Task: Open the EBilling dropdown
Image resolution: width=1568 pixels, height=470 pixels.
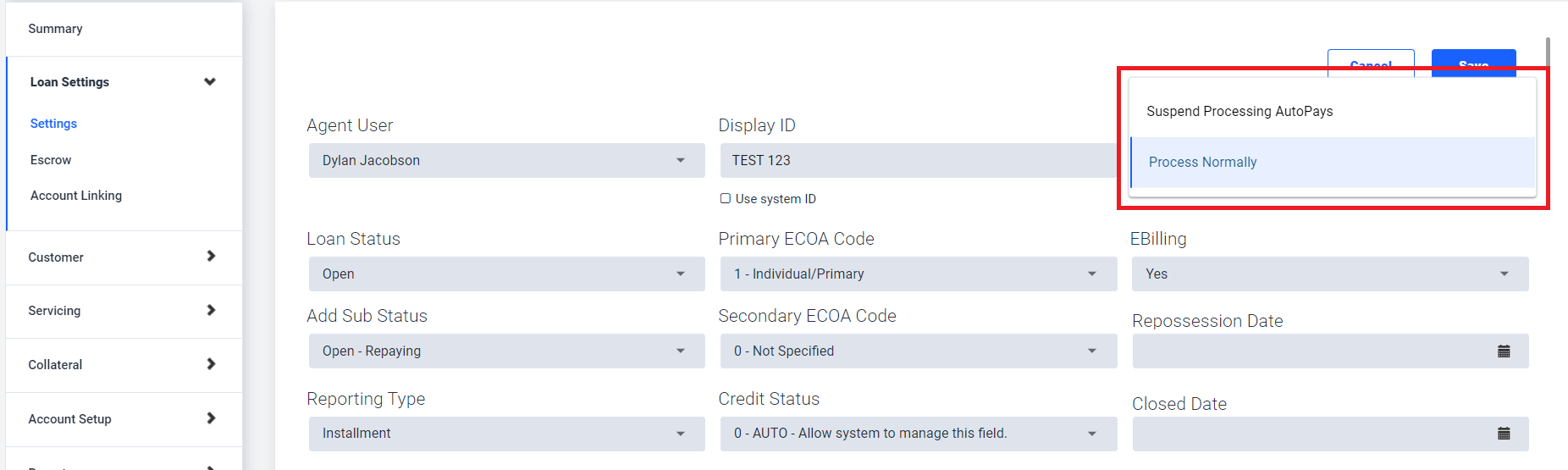Action: (x=1330, y=274)
